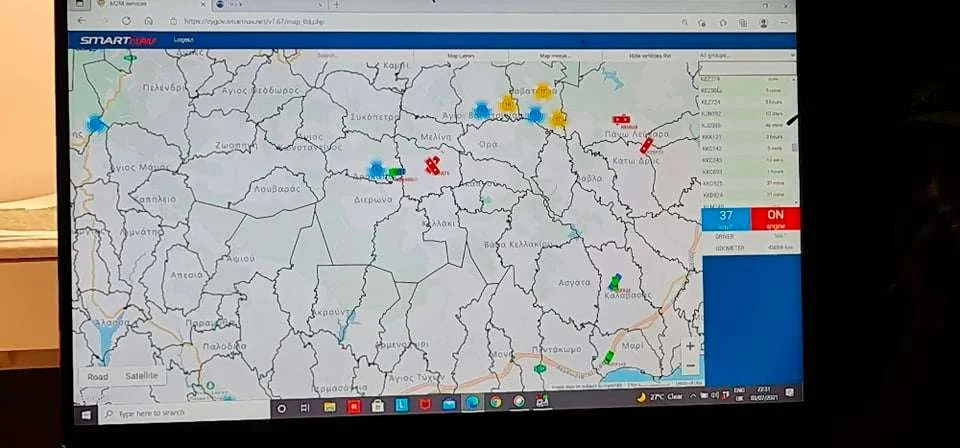This screenshot has height=448, width=960.
Task: Click the map zoom out minus button
Action: coord(690,364)
